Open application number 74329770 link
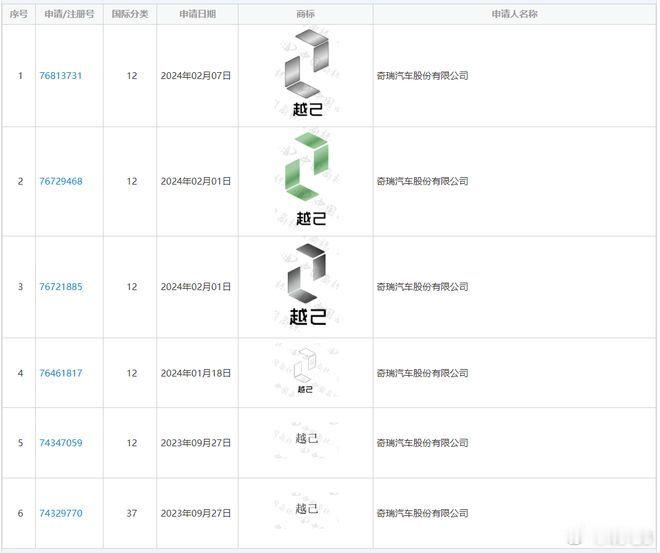 pos(61,513)
